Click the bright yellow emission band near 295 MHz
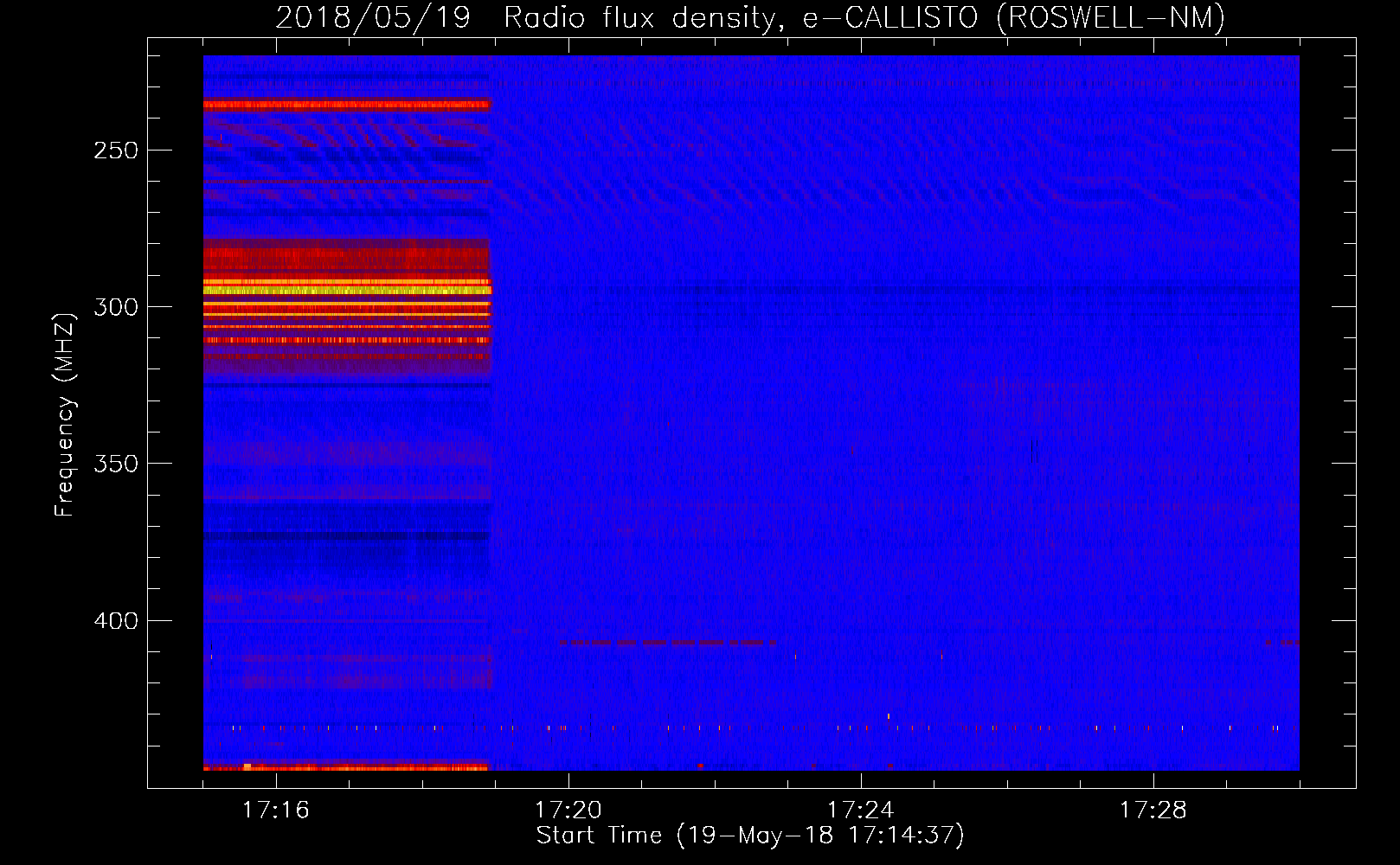 coord(347,289)
